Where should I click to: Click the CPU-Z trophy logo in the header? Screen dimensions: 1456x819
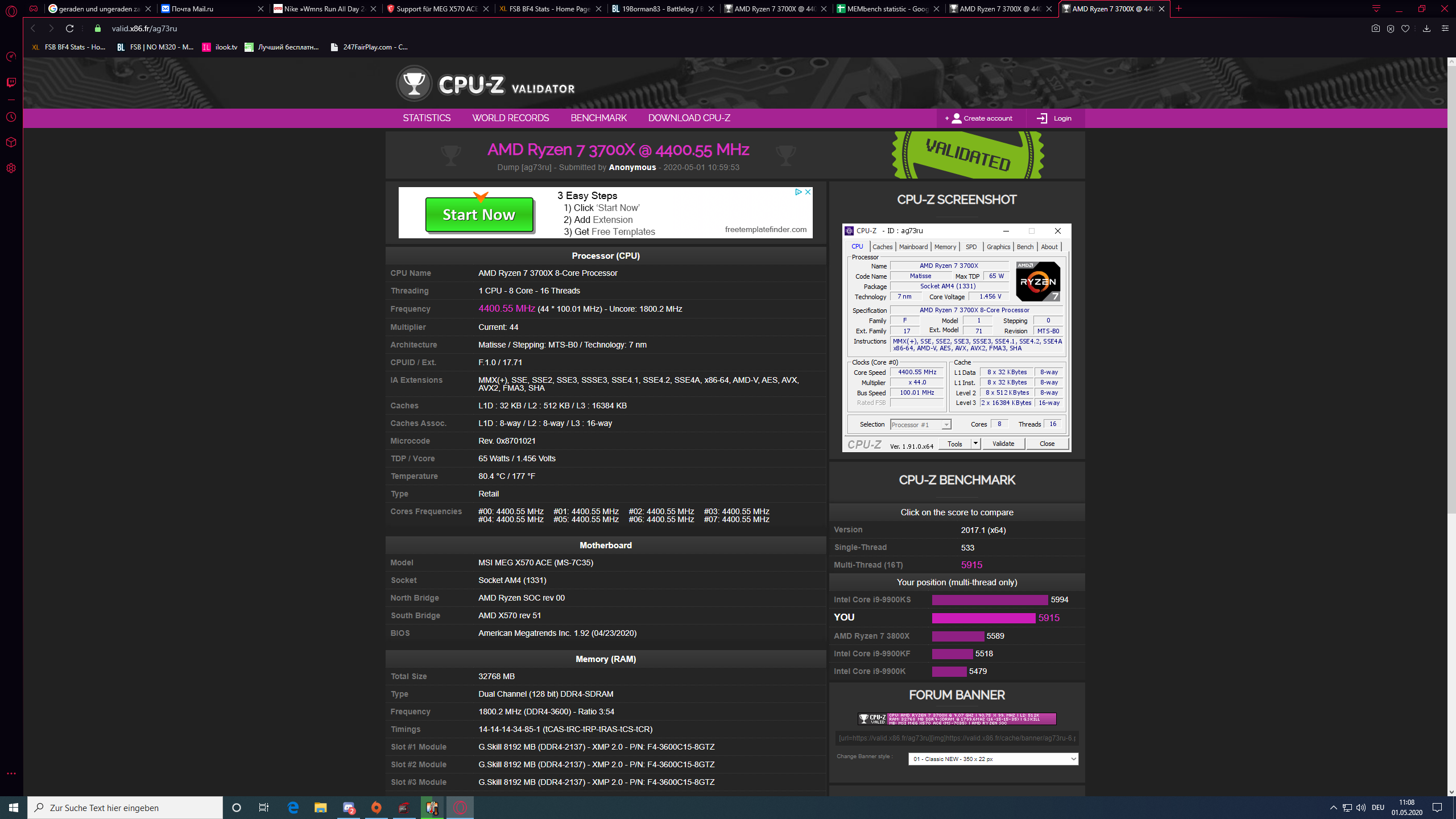click(414, 84)
